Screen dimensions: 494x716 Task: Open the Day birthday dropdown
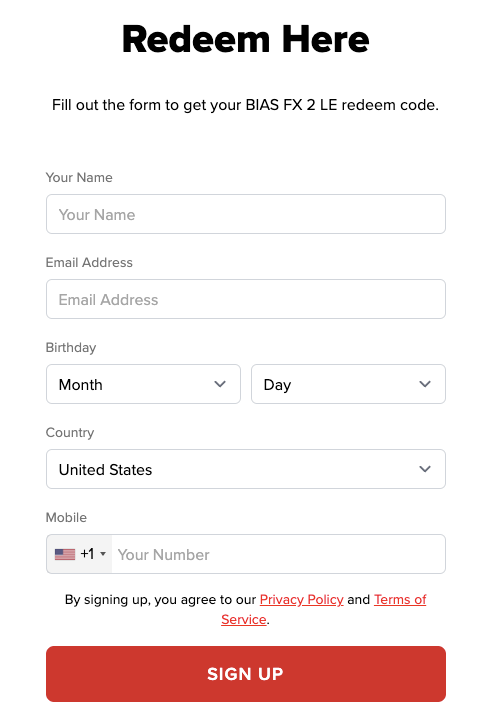[348, 384]
